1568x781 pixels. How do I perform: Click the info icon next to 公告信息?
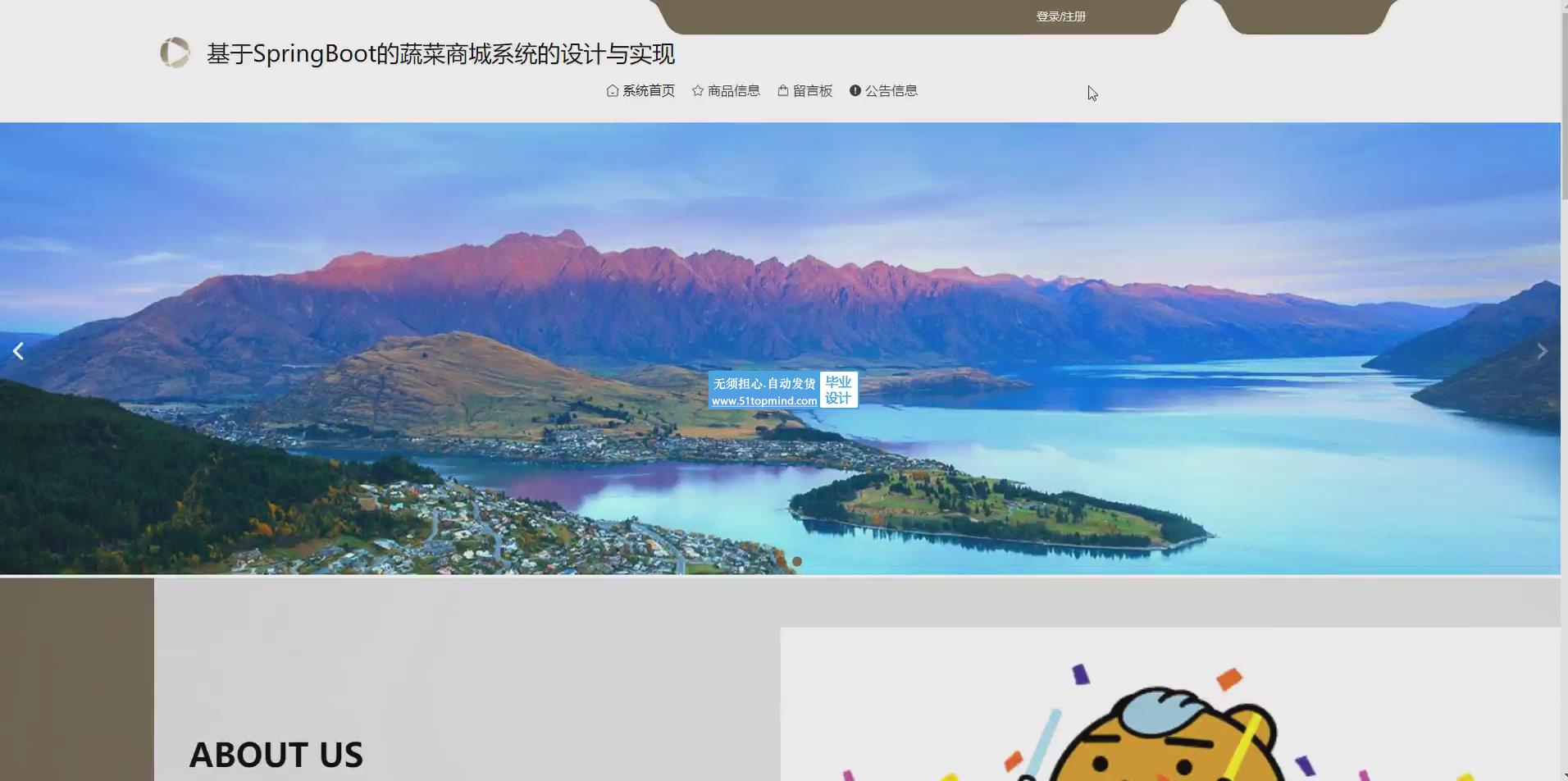tap(855, 90)
